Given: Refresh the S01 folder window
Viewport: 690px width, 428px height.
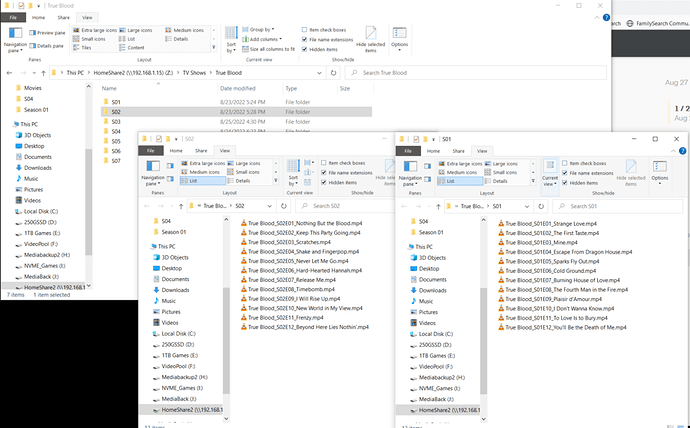Looking at the screenshot, I should tap(541, 206).
